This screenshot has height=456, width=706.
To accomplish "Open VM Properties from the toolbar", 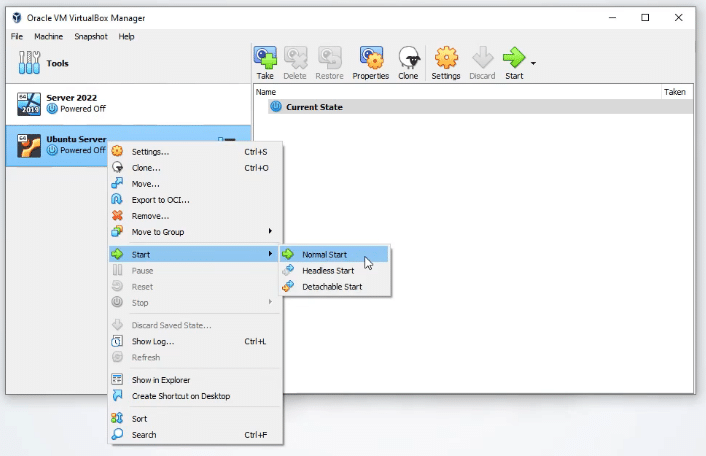I will pos(370,62).
